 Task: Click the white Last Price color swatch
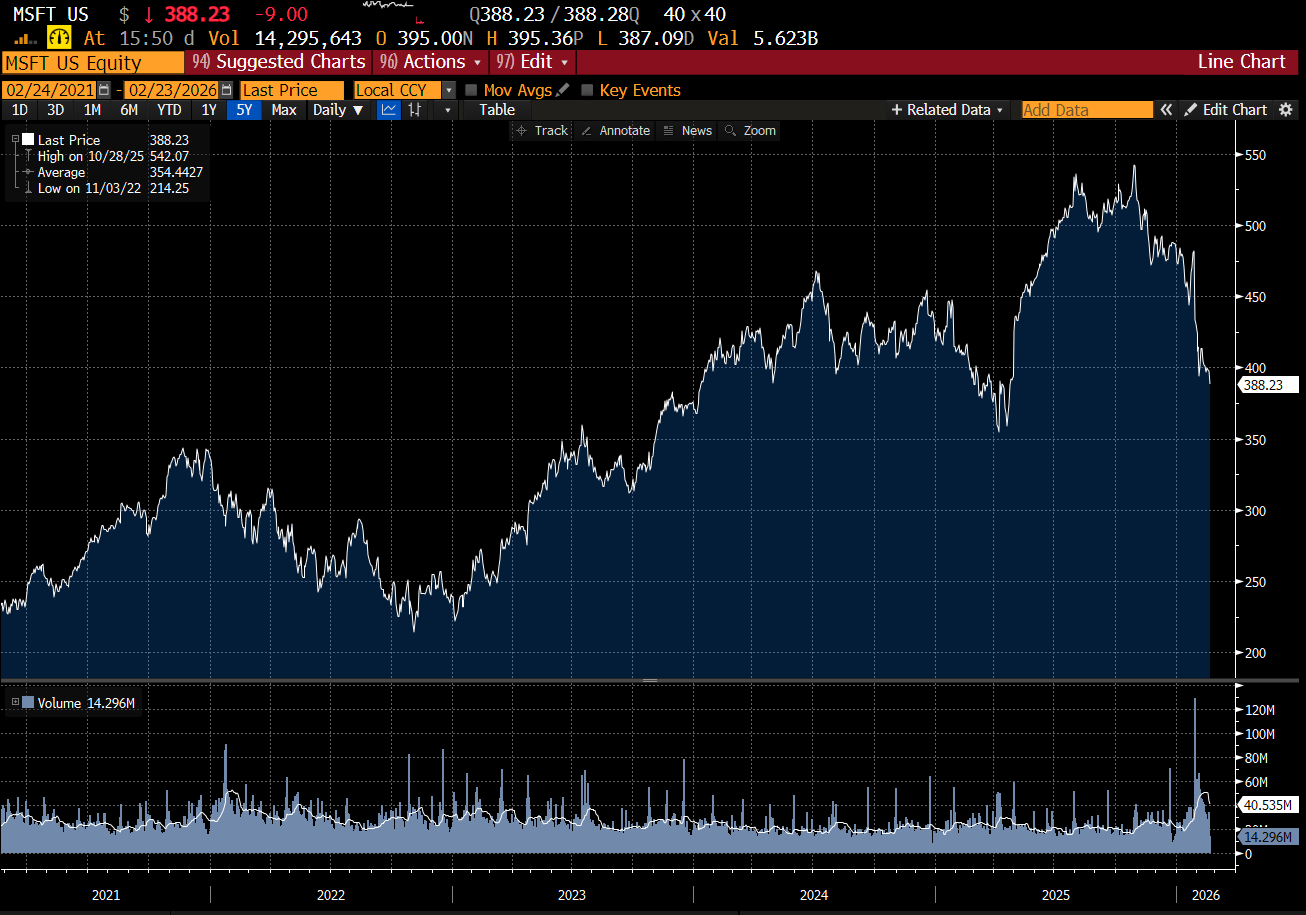click(28, 140)
